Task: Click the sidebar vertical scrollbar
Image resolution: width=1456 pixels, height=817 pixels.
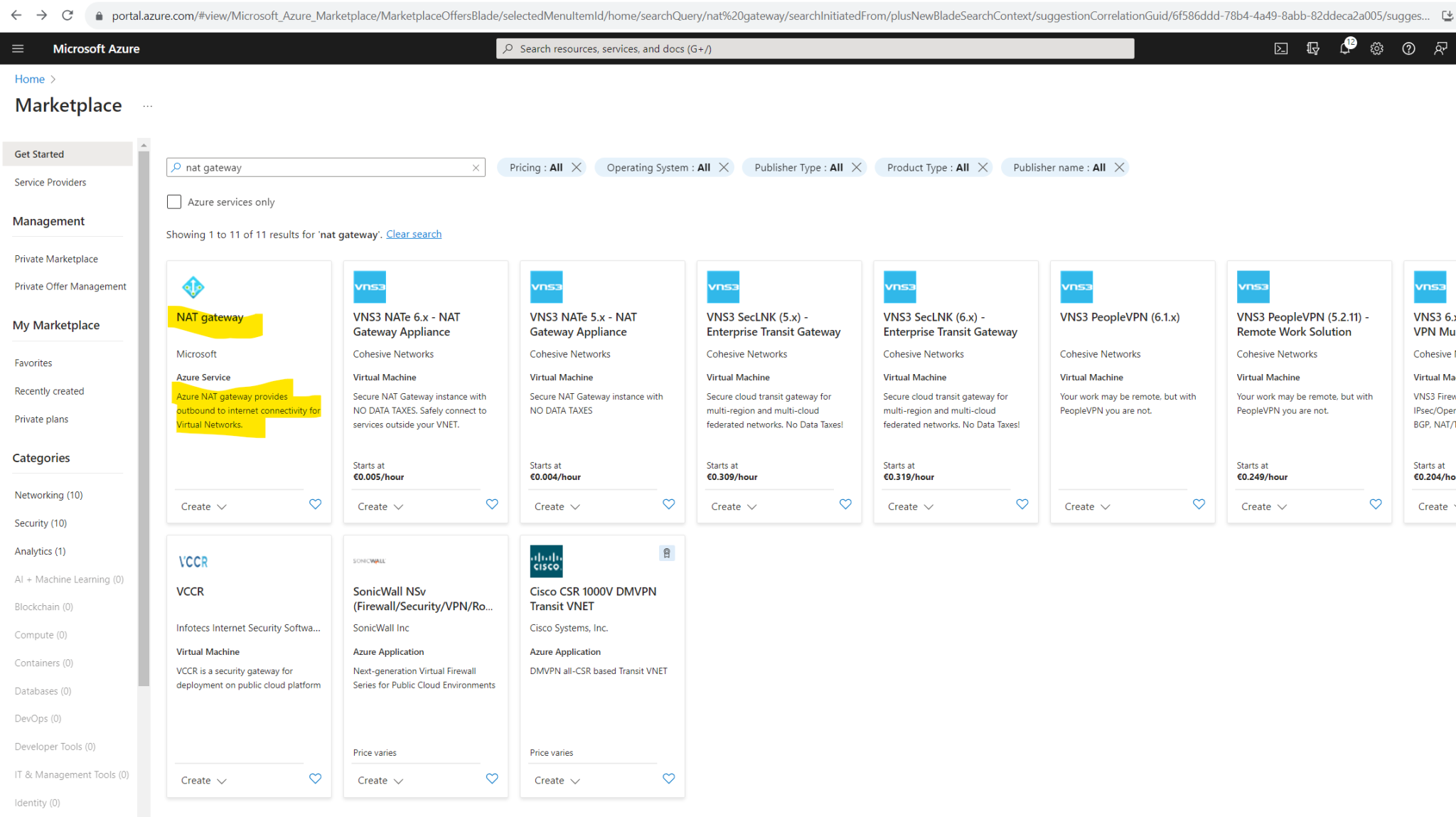Action: coord(144,420)
